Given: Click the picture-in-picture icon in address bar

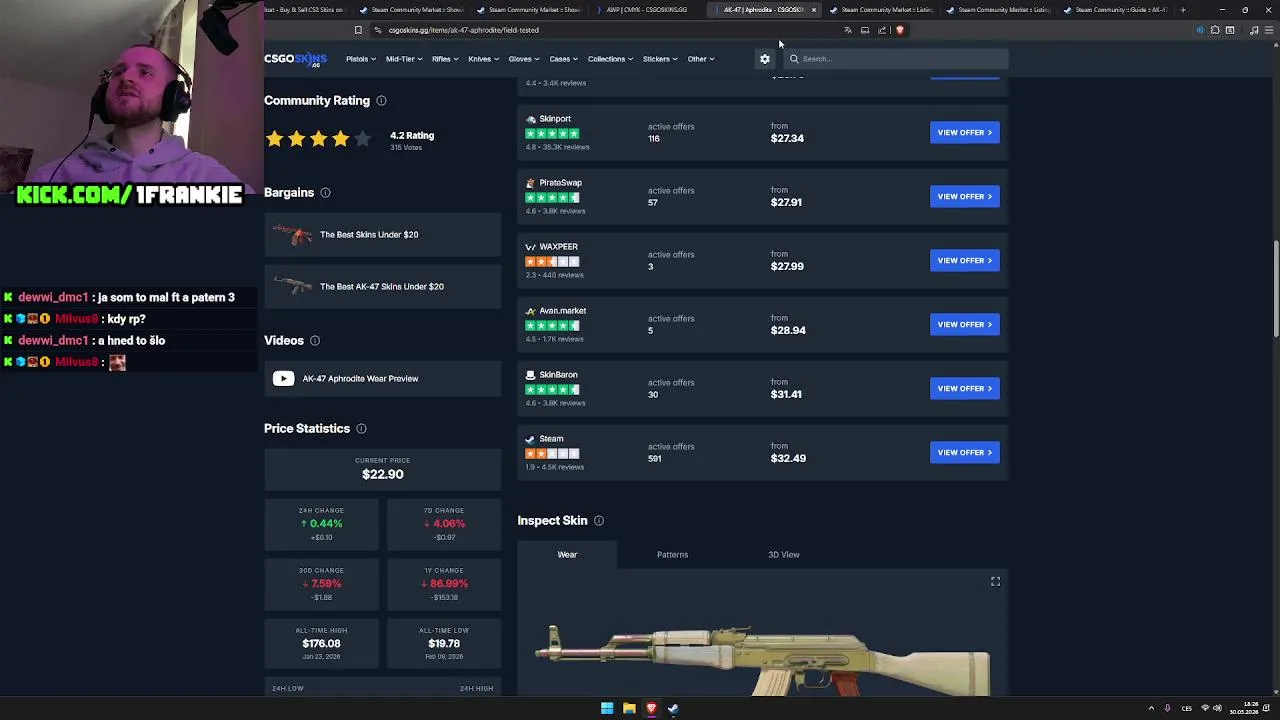Looking at the screenshot, I should coord(865,30).
